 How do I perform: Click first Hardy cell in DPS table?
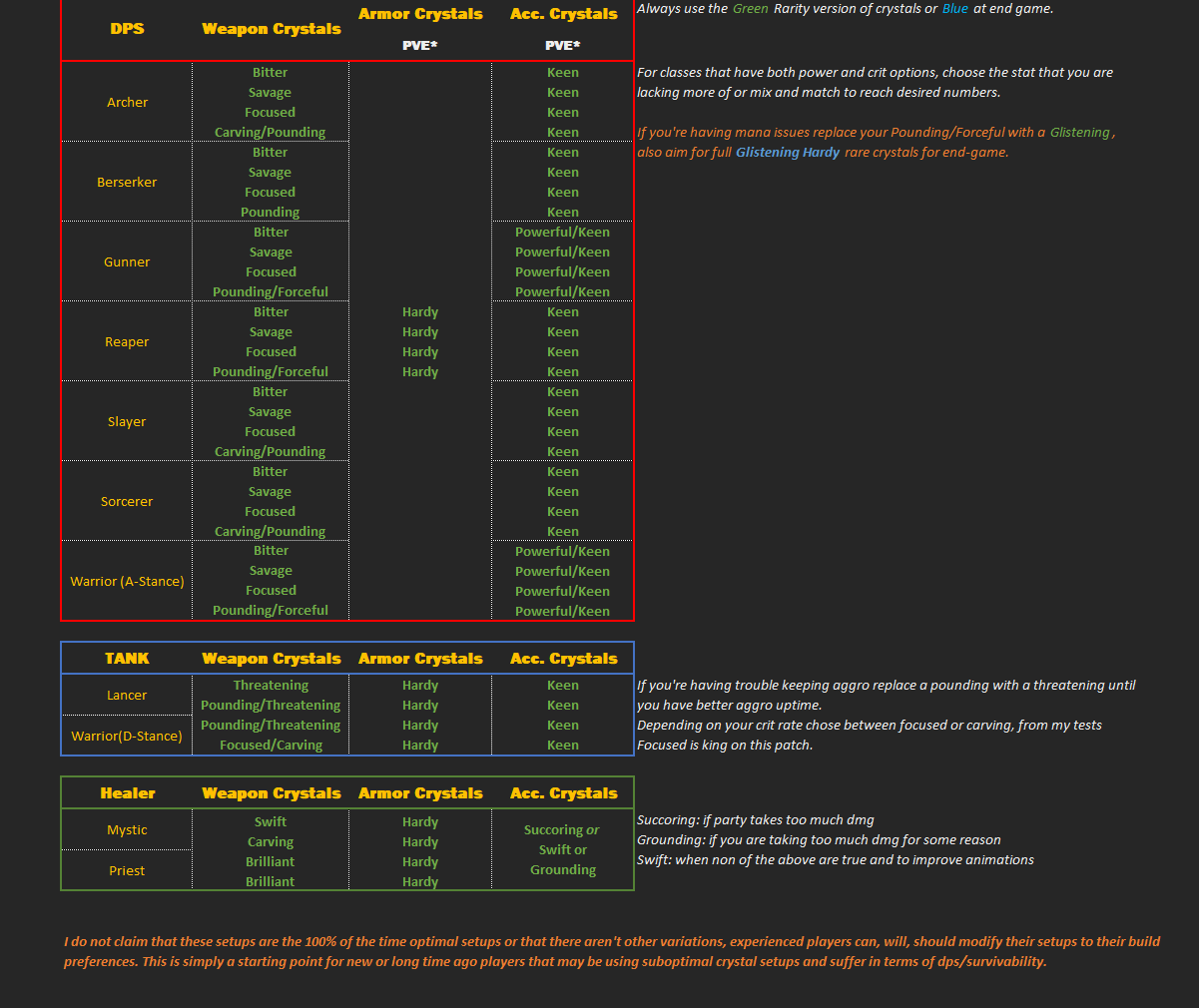tap(420, 311)
